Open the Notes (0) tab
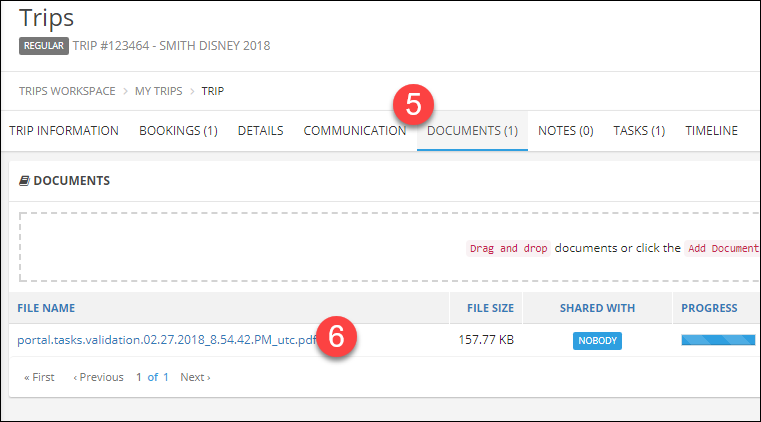This screenshot has height=422, width=761. point(565,131)
